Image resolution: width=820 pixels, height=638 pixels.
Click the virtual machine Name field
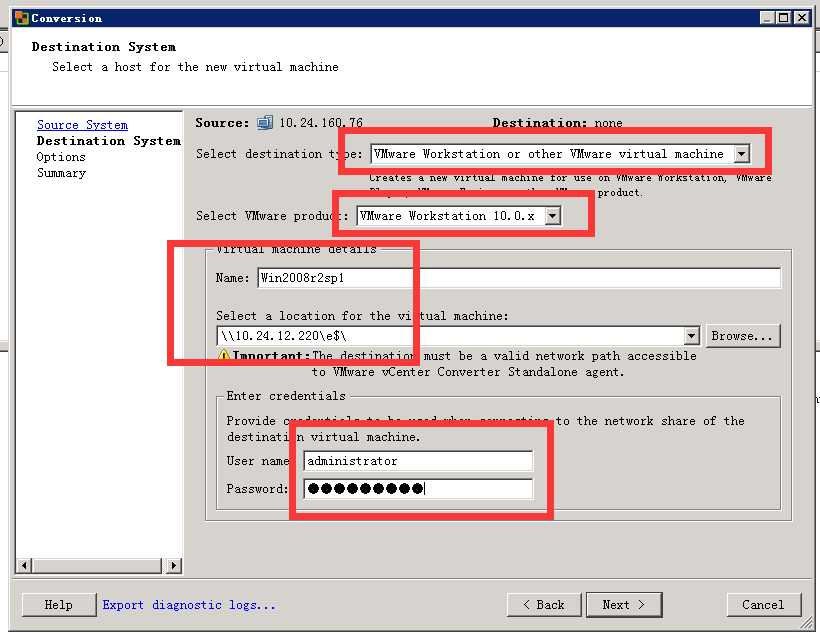point(519,278)
